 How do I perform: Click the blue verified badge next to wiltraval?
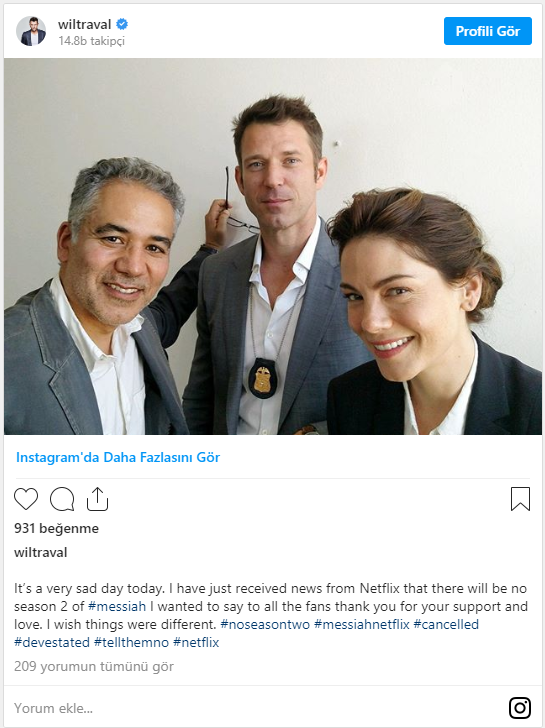pyautogui.click(x=122, y=24)
